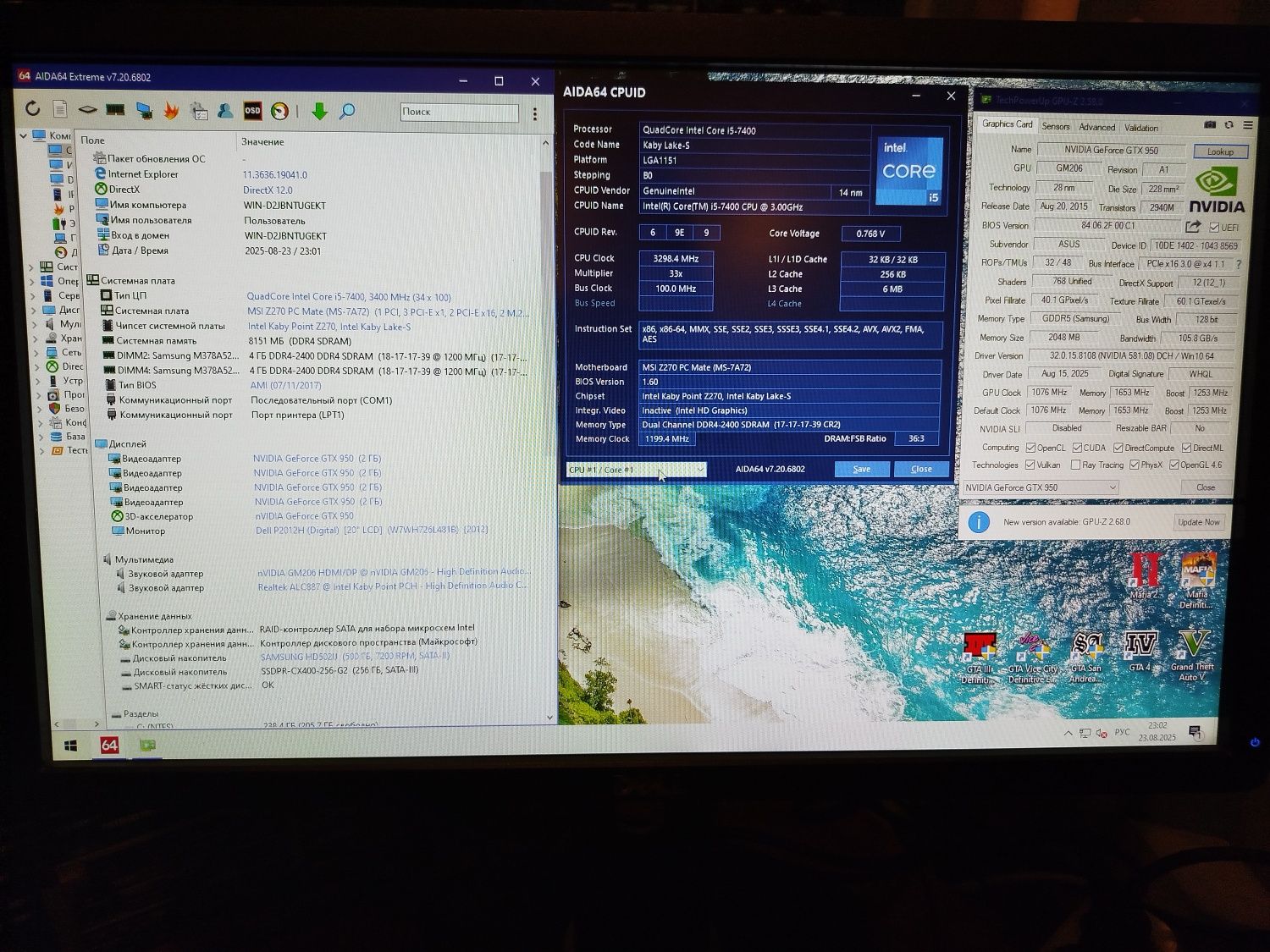The width and height of the screenshot is (1270, 952).
Task: Open the CPU #1 / Core #1 dropdown
Action: click(x=636, y=469)
